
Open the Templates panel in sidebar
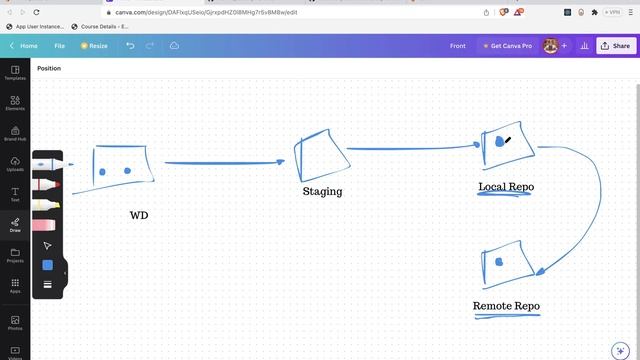pyautogui.click(x=15, y=73)
